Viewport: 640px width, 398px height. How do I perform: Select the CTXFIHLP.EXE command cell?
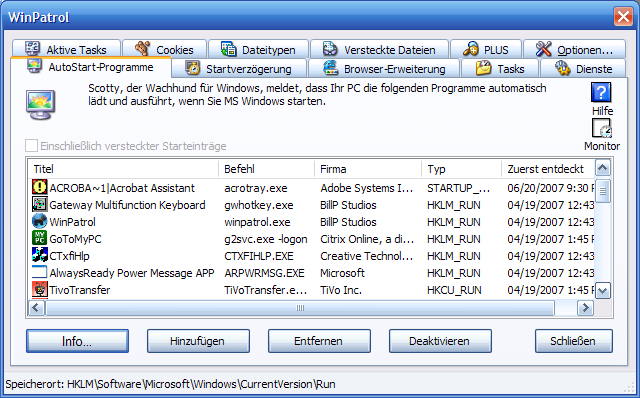tap(259, 256)
